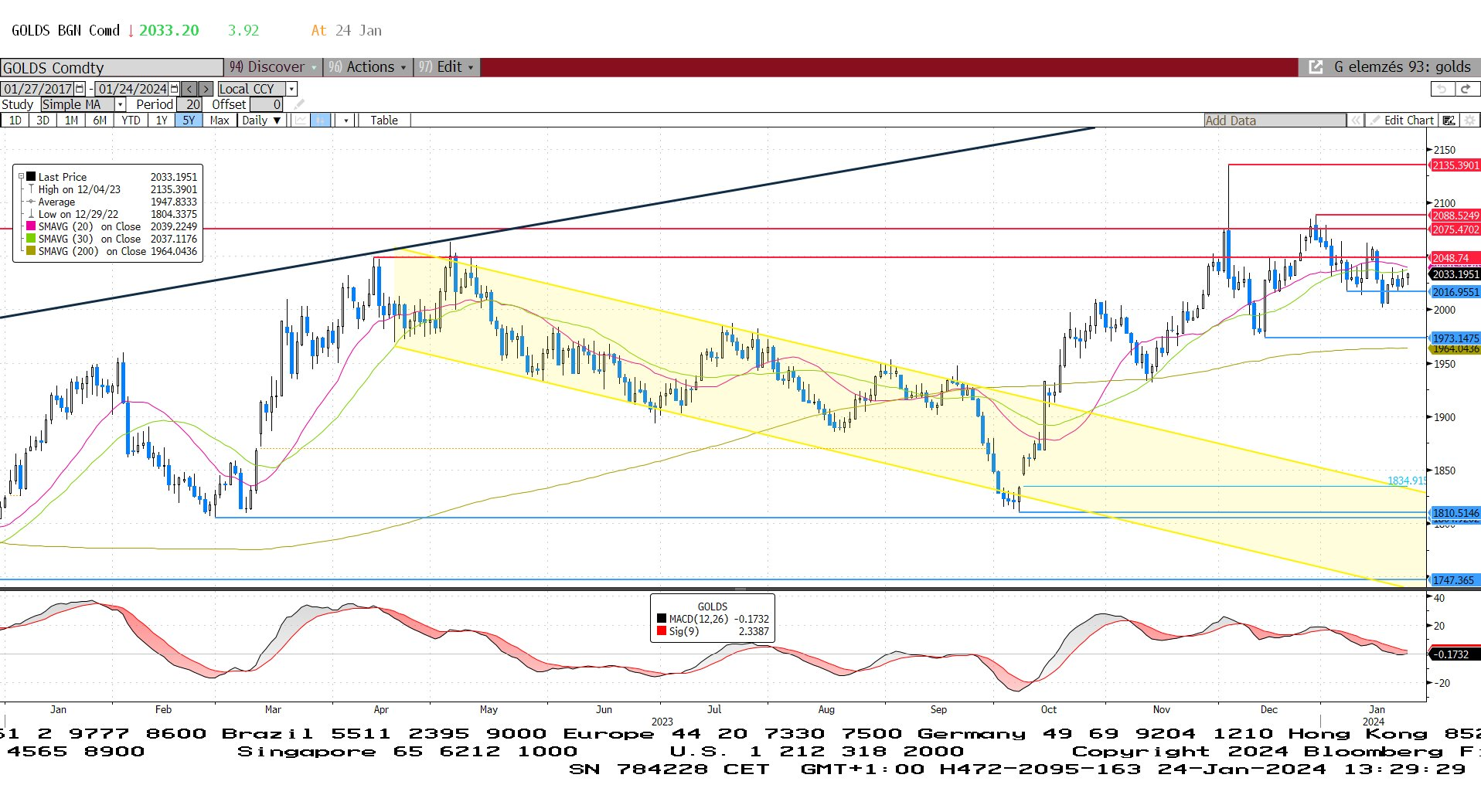The image size is (1481, 812).
Task: Switch to Table view
Action: tap(384, 121)
